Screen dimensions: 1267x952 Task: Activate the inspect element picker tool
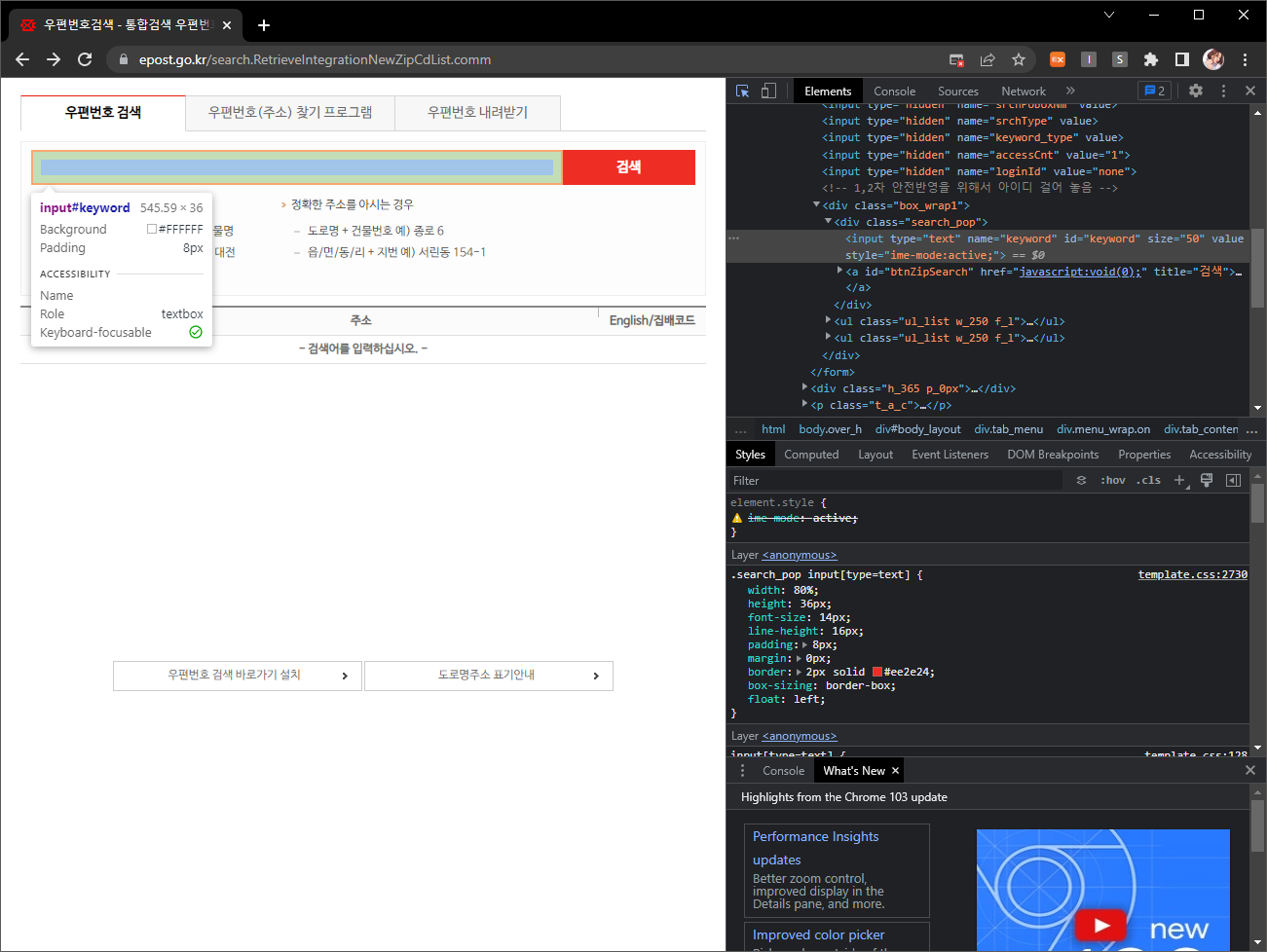743,91
